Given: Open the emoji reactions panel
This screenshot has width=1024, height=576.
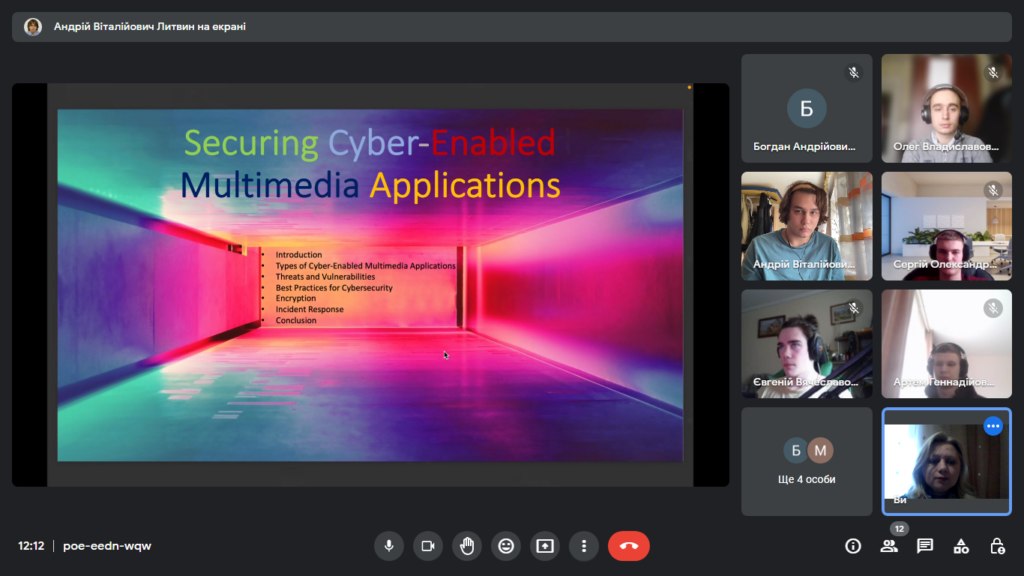Looking at the screenshot, I should coord(506,546).
